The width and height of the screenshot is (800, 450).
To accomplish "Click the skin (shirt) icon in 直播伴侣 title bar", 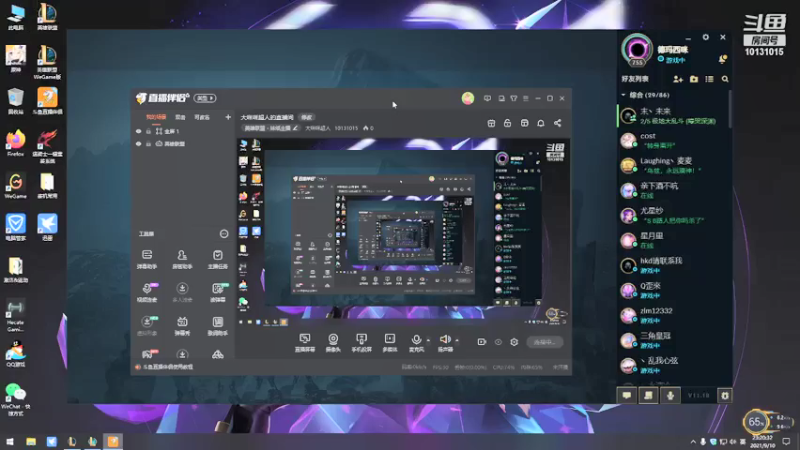I will tap(514, 98).
